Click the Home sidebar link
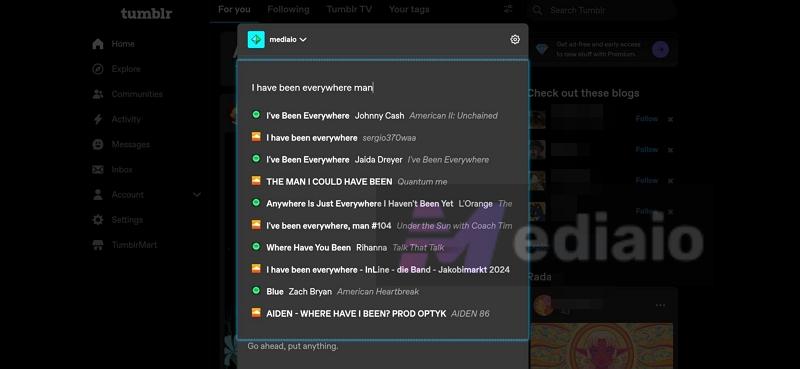The width and height of the screenshot is (800, 369). (123, 44)
